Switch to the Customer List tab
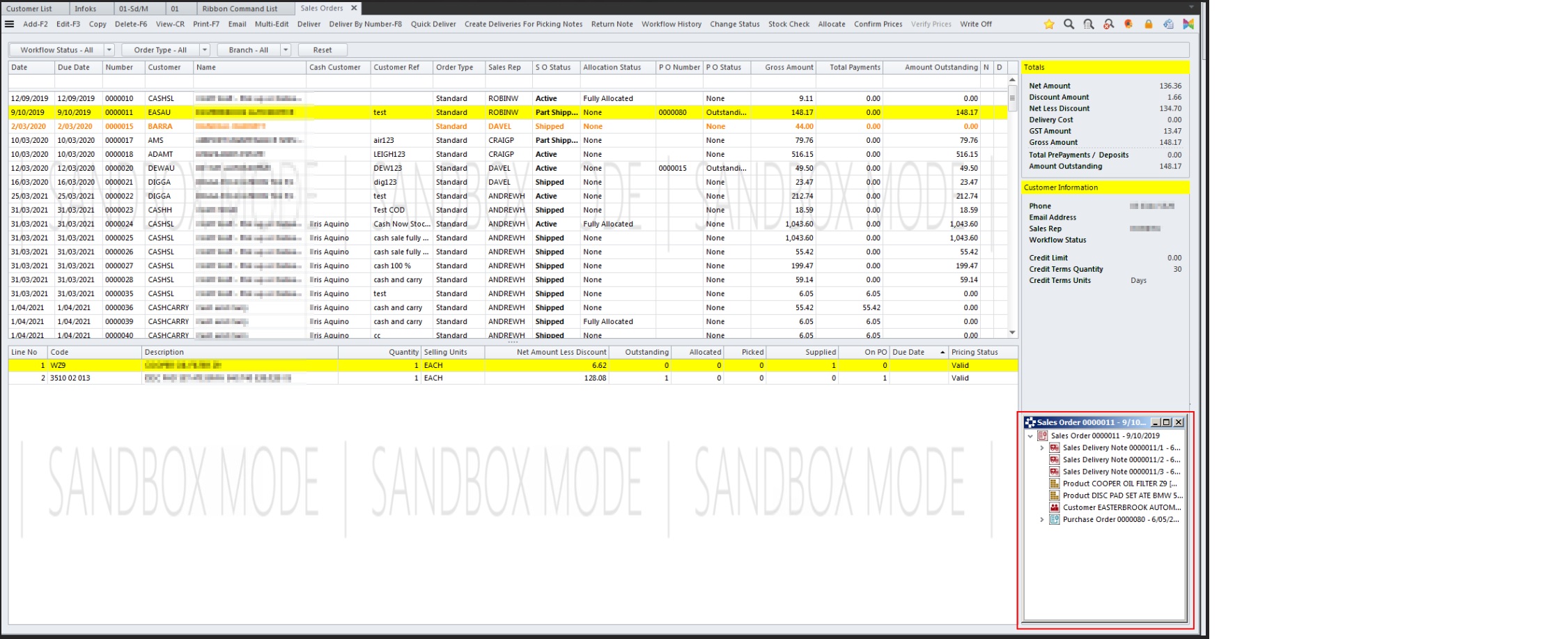Screen dimensions: 1568x639 pyautogui.click(x=29, y=8)
